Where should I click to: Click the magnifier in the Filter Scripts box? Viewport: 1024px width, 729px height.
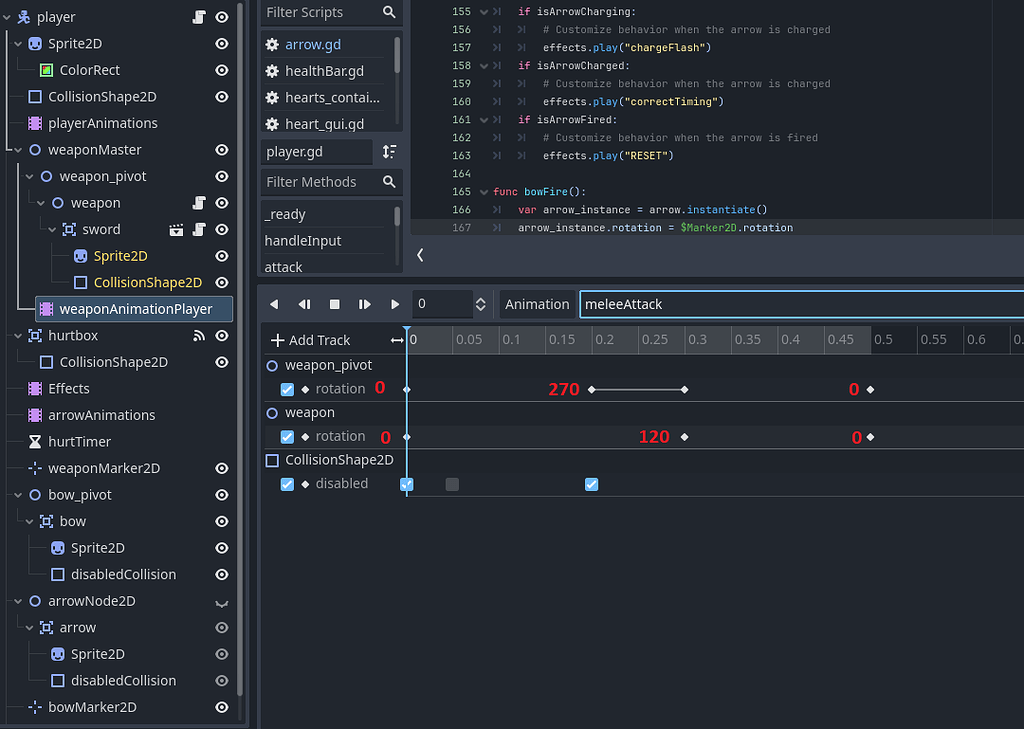(388, 13)
